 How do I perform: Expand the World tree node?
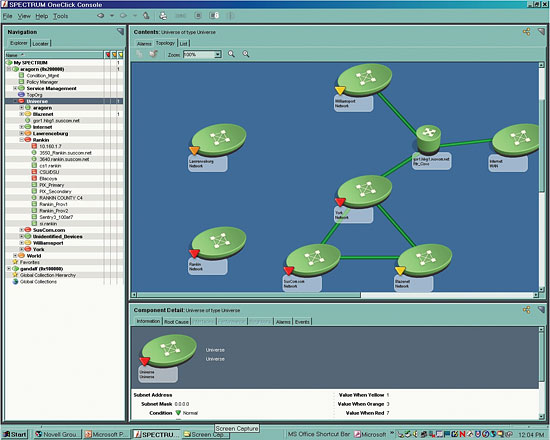[15, 256]
